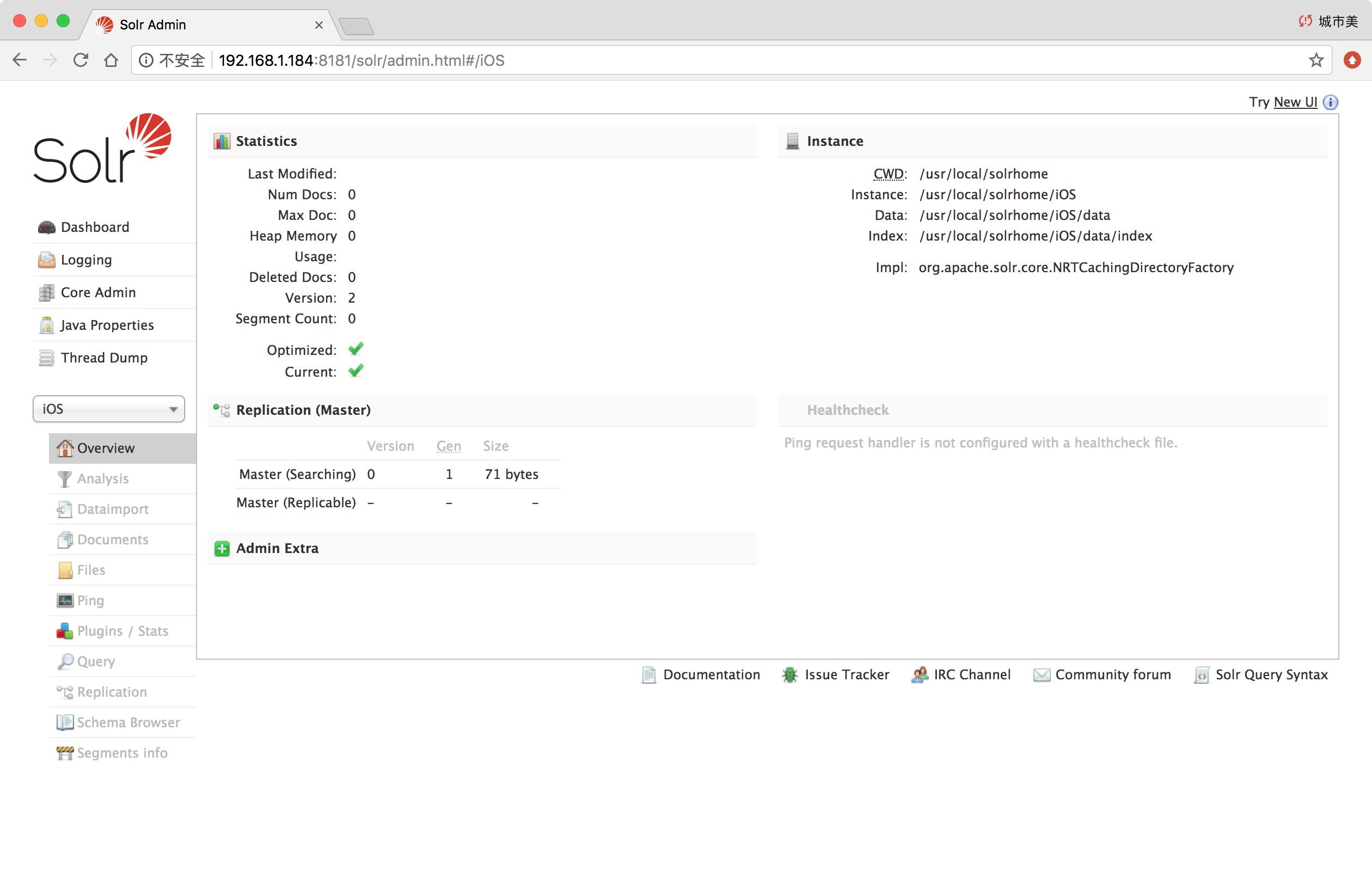Open the Ping menu item
The image size is (1372, 872).
90,601
